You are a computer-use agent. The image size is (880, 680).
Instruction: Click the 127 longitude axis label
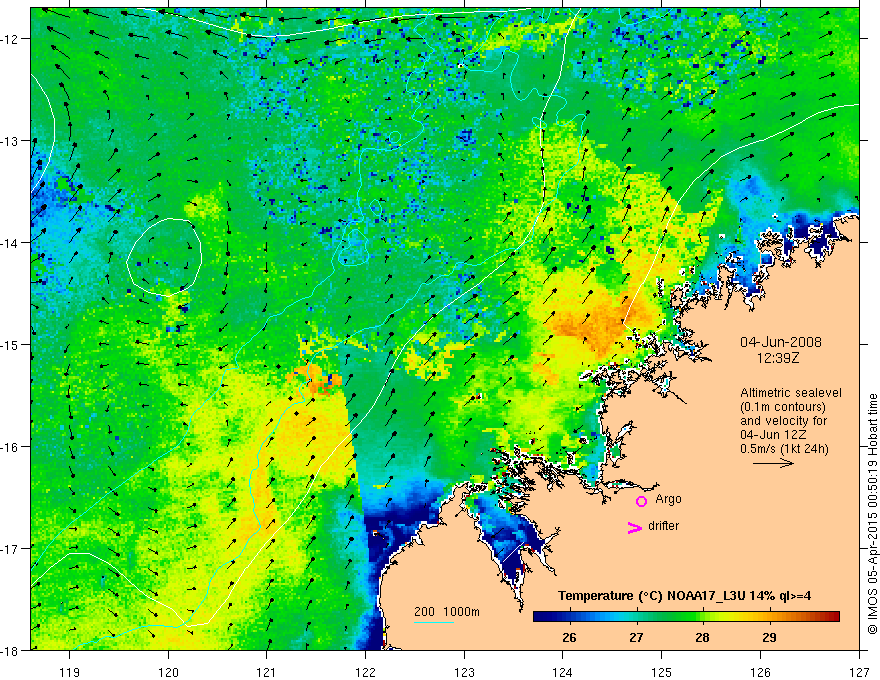tap(859, 672)
